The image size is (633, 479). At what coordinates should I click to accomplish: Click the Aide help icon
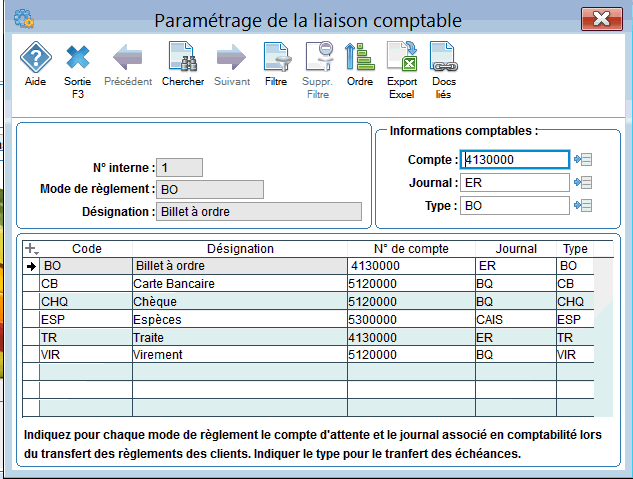pyautogui.click(x=35, y=58)
